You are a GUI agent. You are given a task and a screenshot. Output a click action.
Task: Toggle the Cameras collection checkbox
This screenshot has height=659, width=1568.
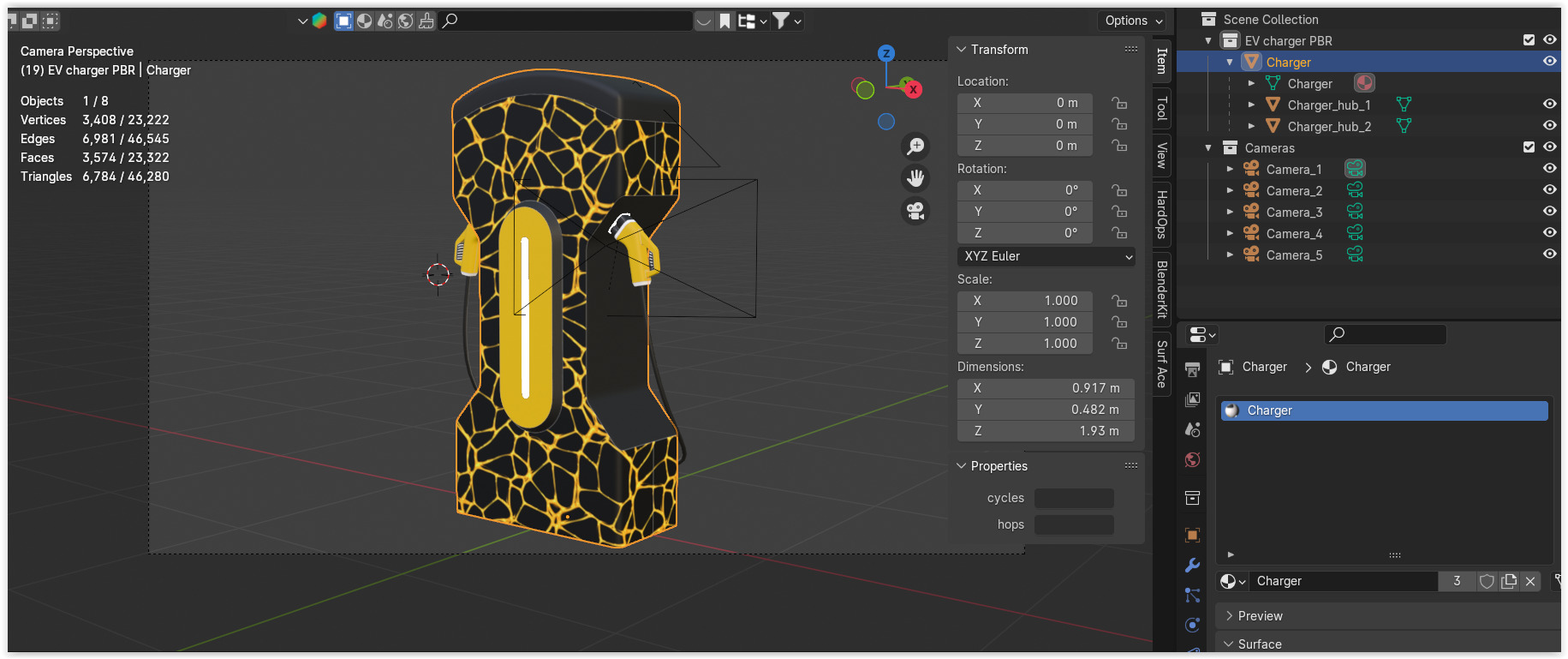[x=1529, y=147]
